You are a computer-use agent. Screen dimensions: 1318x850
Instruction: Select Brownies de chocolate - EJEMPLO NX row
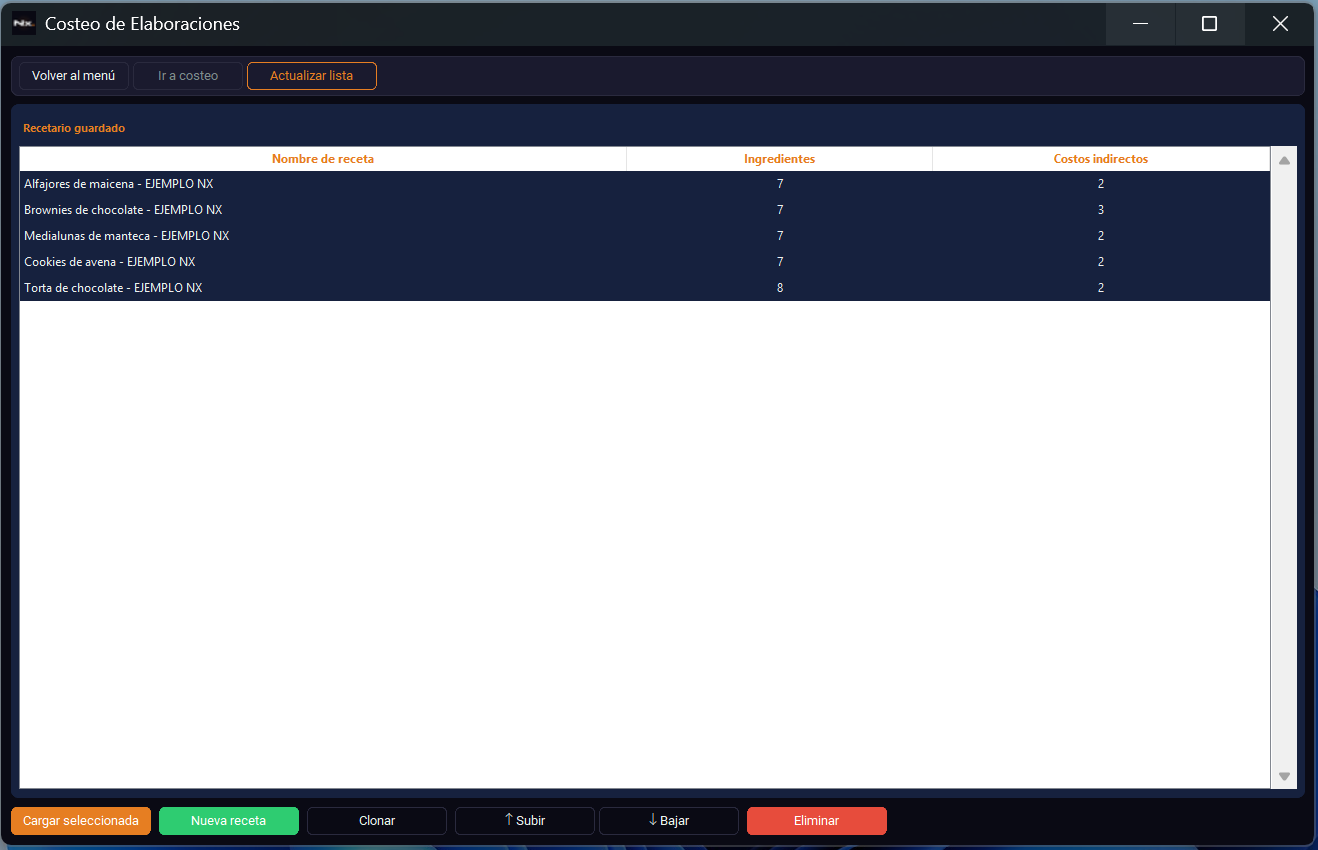[x=645, y=210]
